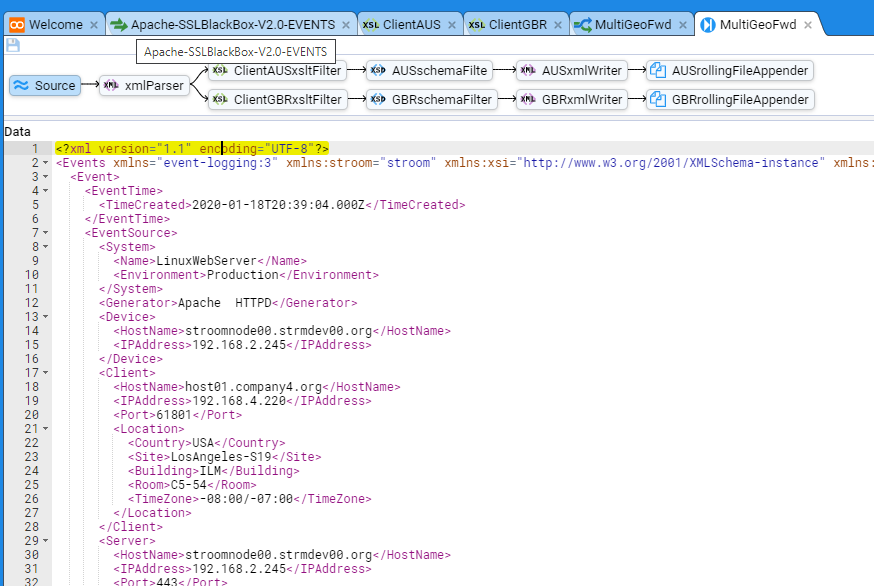874x586 pixels.
Task: Select the xmlParser pipeline element
Action: [143, 86]
